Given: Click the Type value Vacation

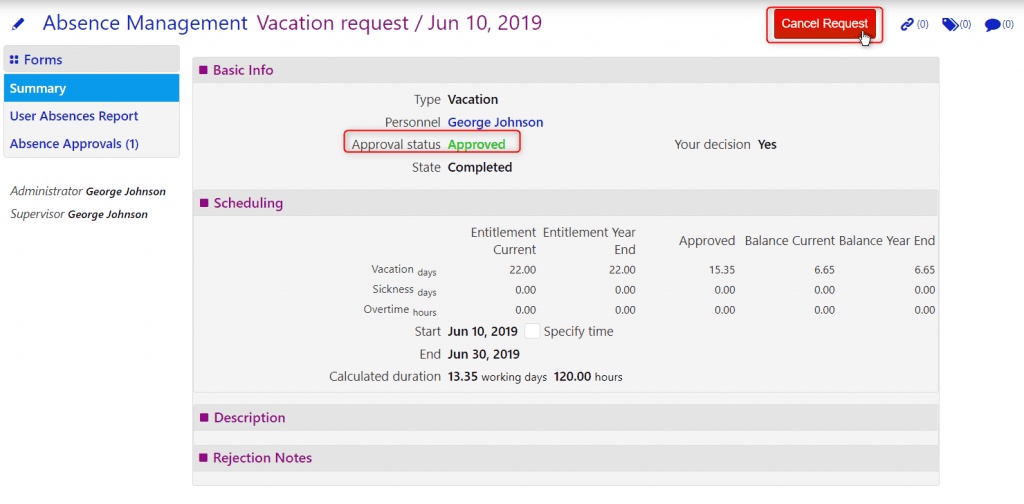Looking at the screenshot, I should pyautogui.click(x=473, y=100).
